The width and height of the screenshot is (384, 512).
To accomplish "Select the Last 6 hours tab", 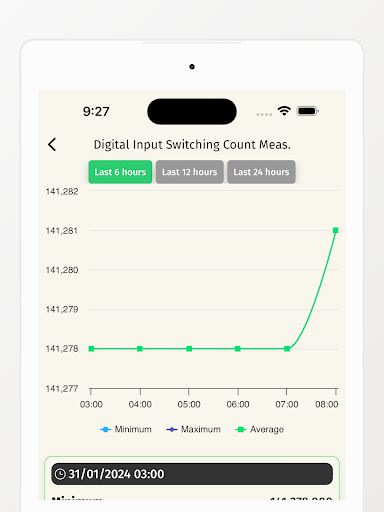I will coord(120,172).
